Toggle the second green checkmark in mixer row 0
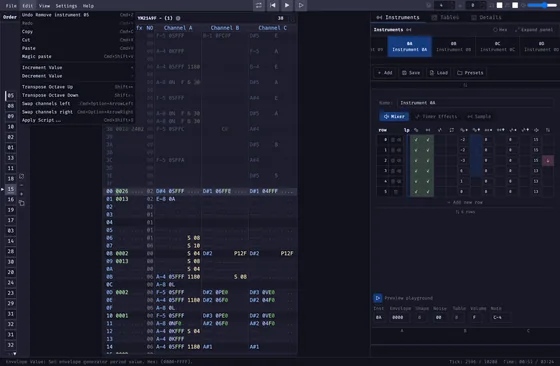This screenshot has height=366, width=560. (x=428, y=140)
